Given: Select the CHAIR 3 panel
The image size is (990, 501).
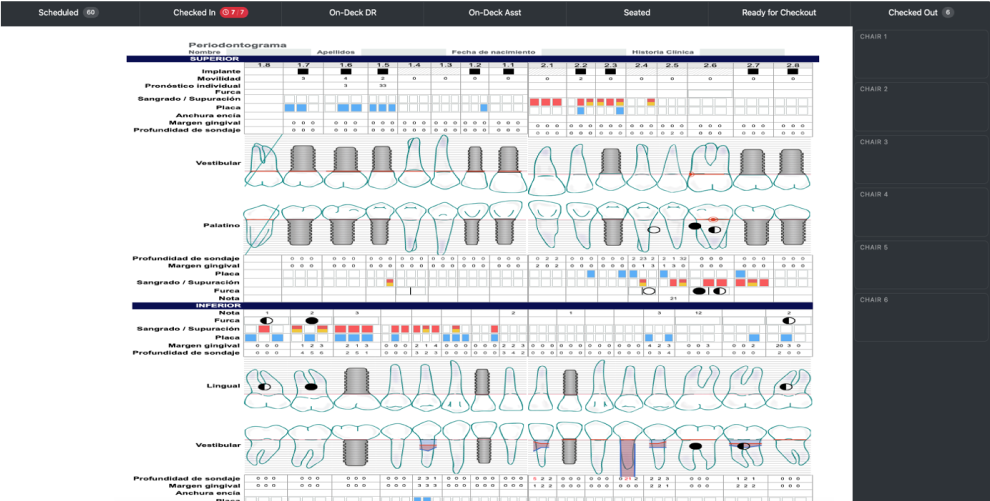Looking at the screenshot, I should pyautogui.click(x=921, y=160).
